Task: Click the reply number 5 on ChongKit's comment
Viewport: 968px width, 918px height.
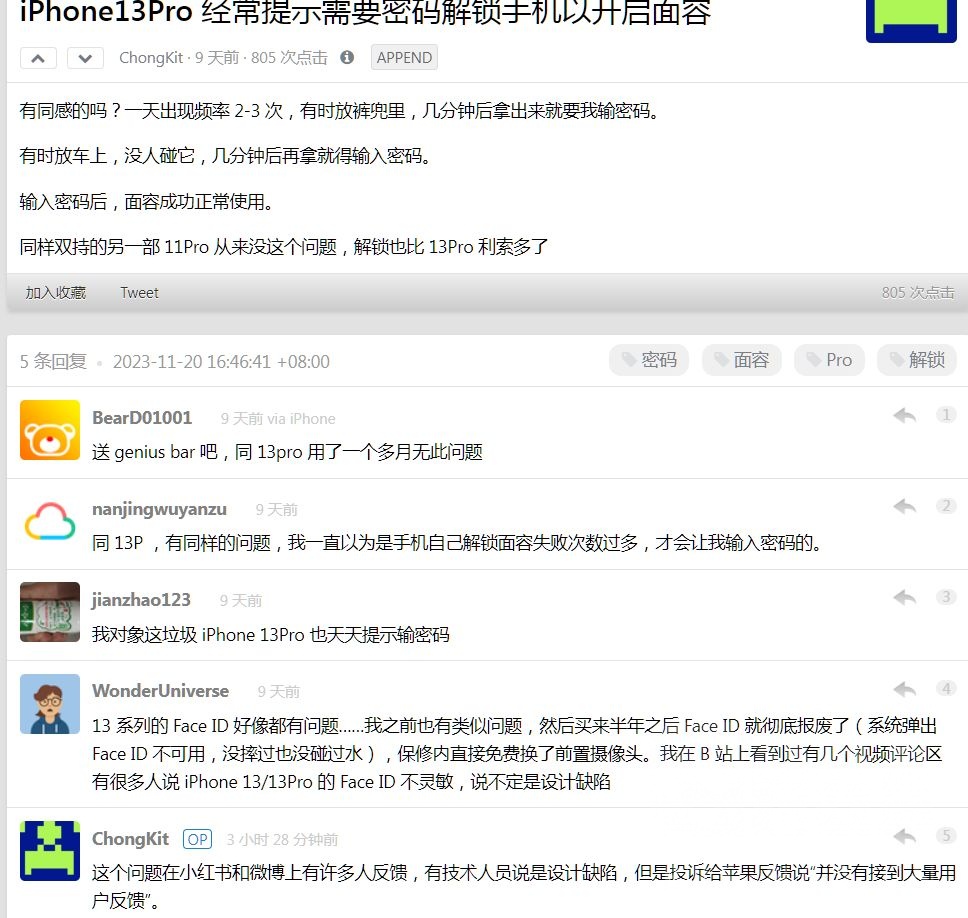Action: pos(946,836)
